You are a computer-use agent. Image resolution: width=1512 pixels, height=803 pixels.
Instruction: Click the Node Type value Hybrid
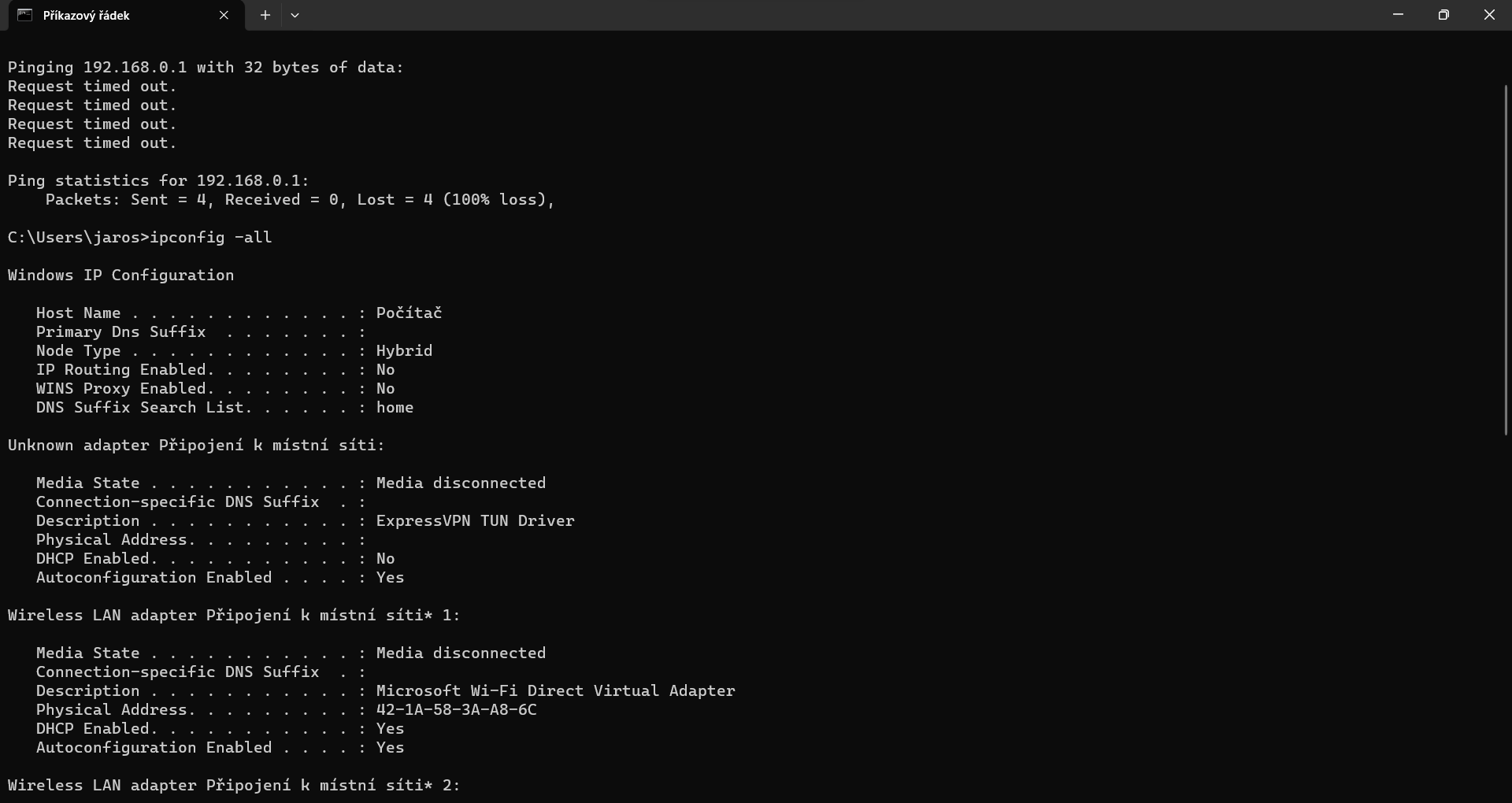404,351
